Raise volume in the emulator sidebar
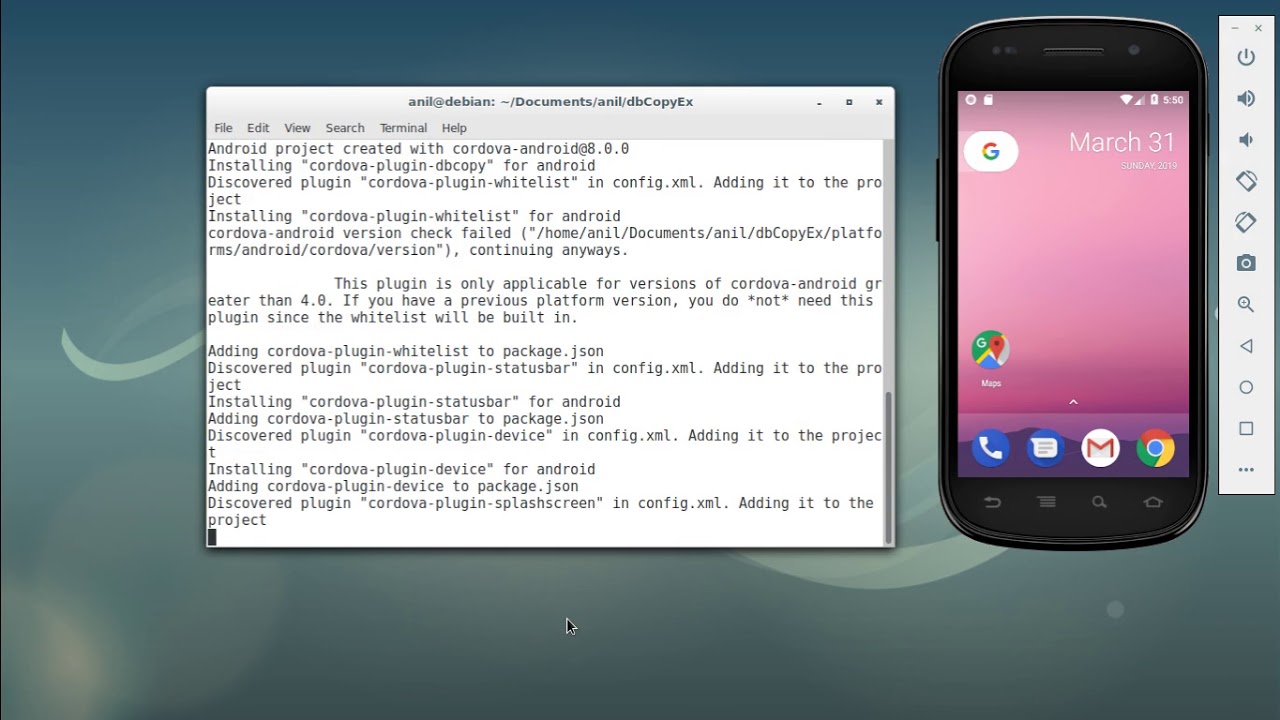This screenshot has width=1280, height=720. point(1246,98)
